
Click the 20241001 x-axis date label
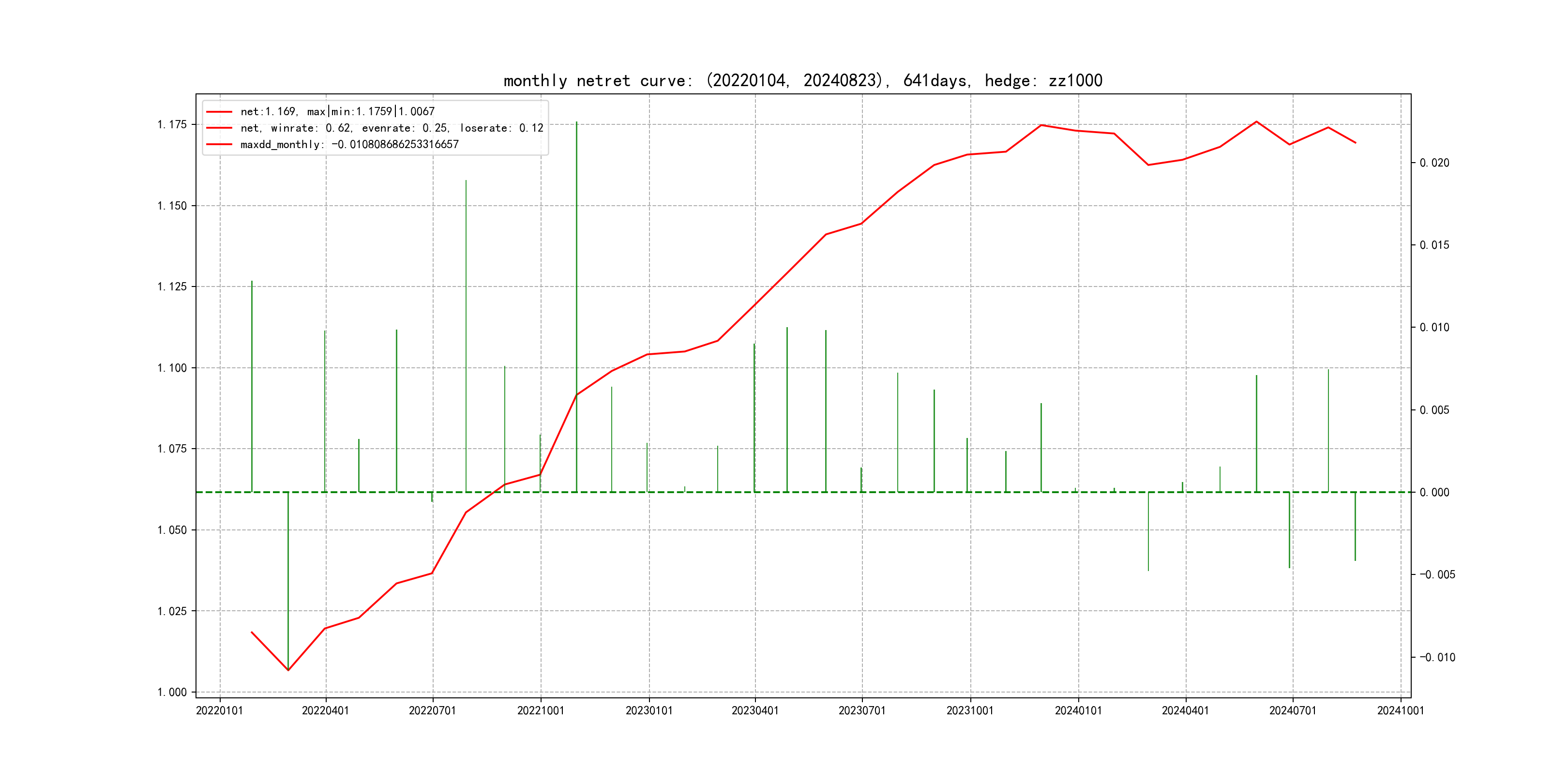coord(1400,711)
